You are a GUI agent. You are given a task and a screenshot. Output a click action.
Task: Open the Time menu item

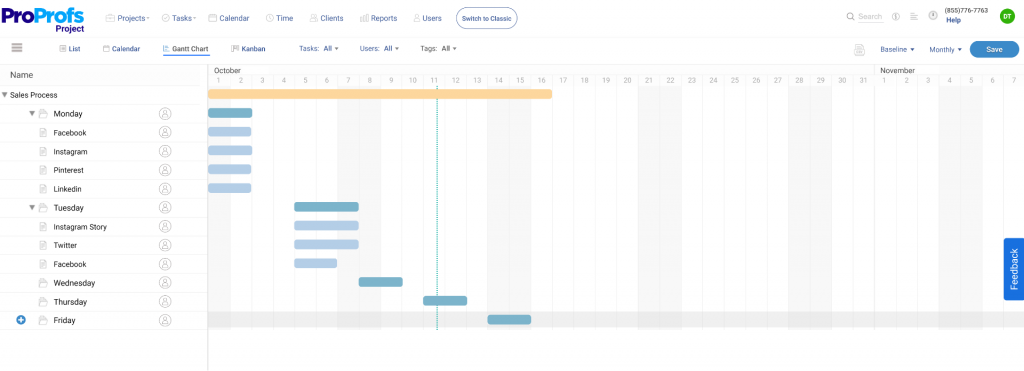click(x=280, y=18)
